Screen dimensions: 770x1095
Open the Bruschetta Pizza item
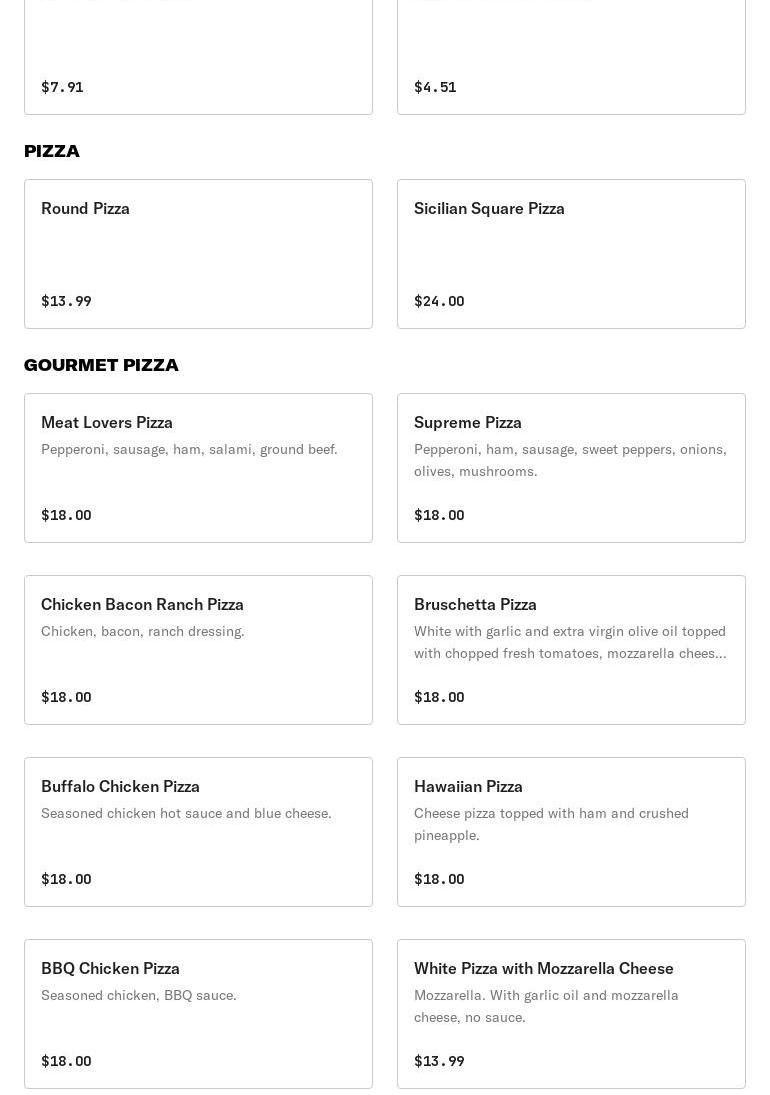(571, 649)
